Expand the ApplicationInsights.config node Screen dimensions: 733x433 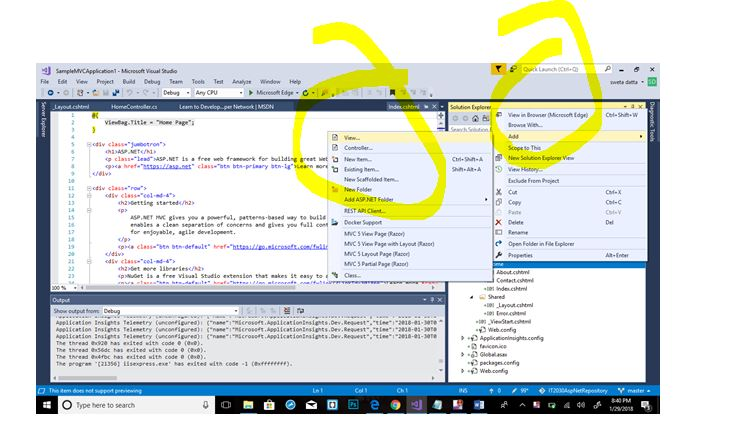pyautogui.click(x=463, y=338)
